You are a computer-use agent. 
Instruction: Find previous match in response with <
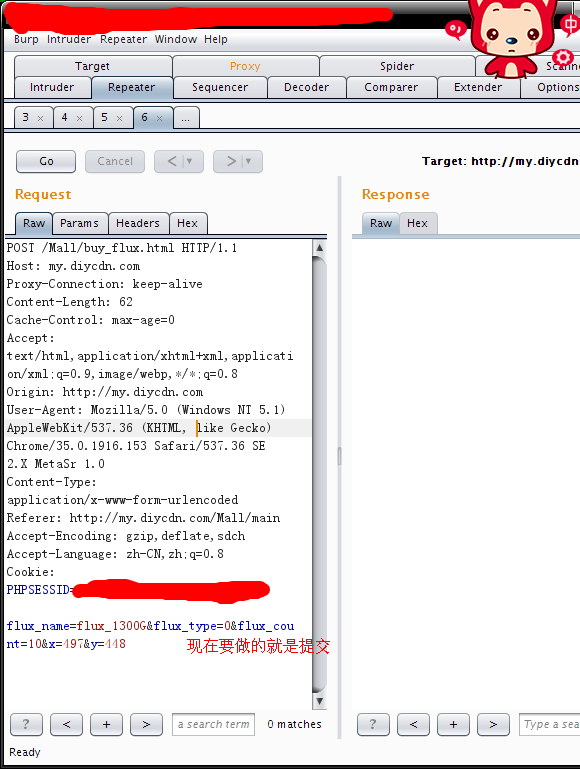(413, 724)
